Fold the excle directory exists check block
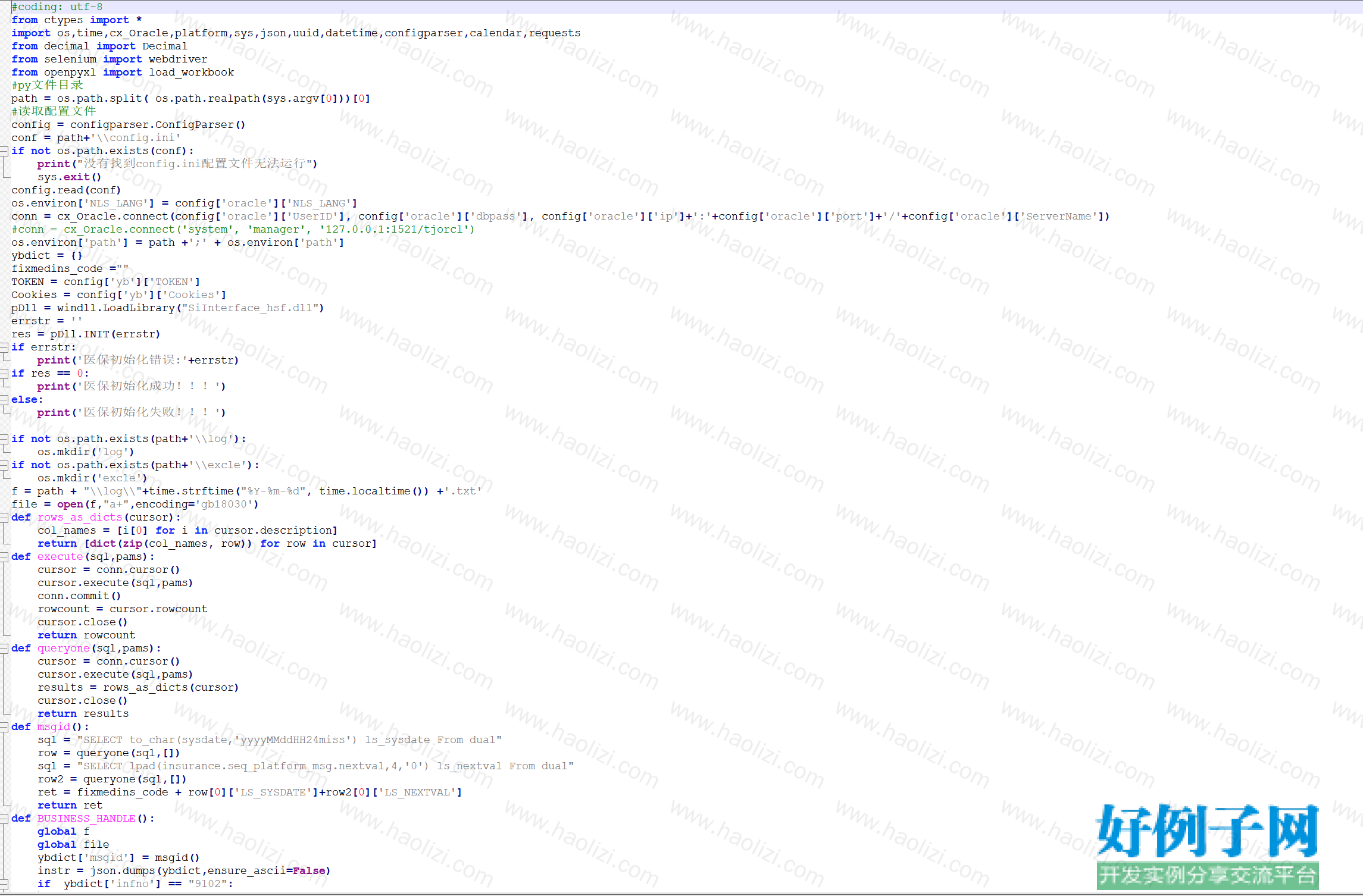The width and height of the screenshot is (1363, 896). pos(4,465)
